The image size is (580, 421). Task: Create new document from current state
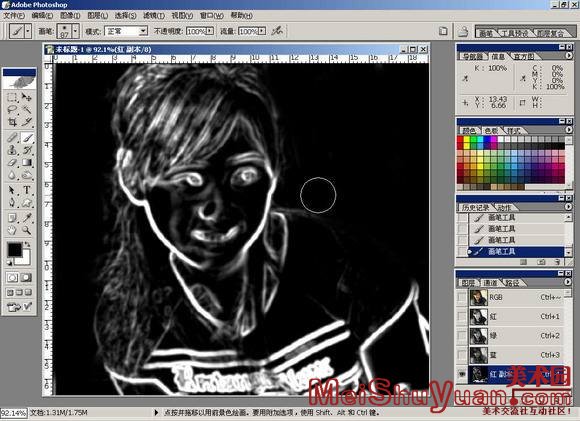pyautogui.click(x=523, y=262)
